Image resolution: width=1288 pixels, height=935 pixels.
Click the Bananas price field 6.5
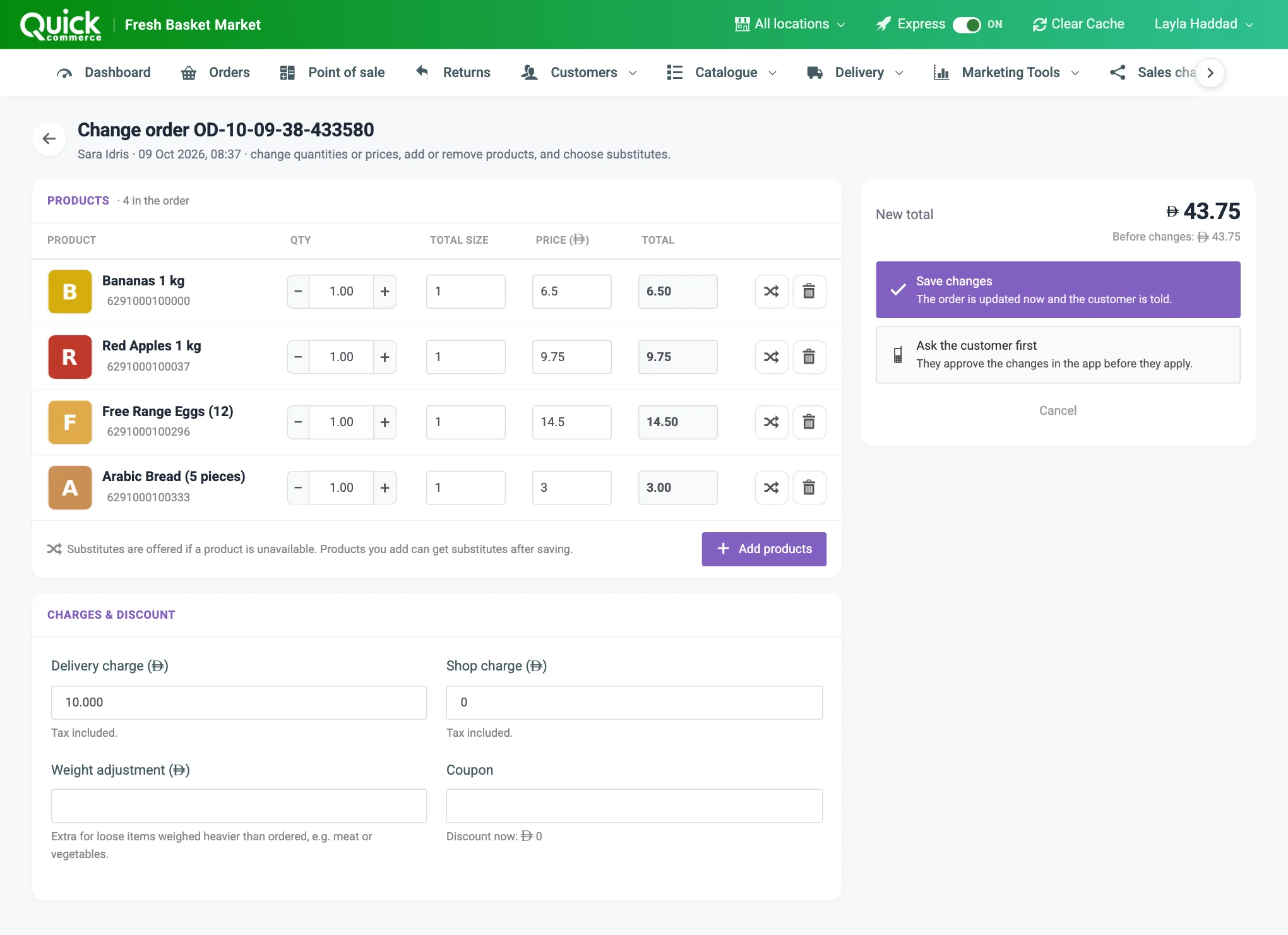572,292
